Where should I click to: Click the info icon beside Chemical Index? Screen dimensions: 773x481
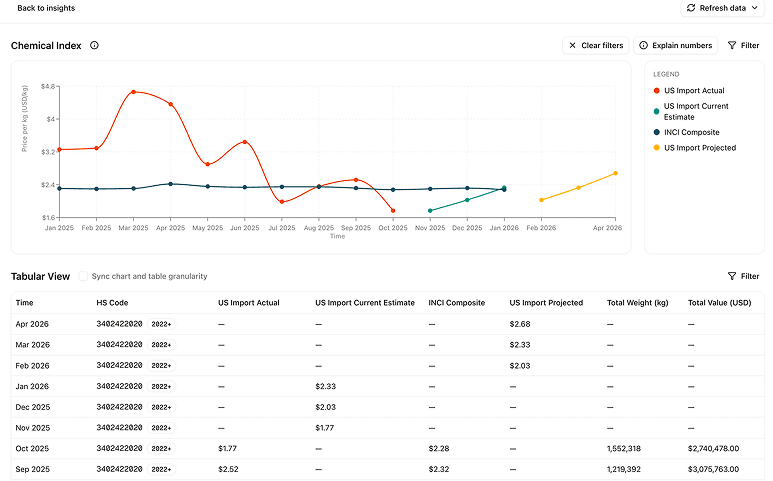tap(94, 45)
